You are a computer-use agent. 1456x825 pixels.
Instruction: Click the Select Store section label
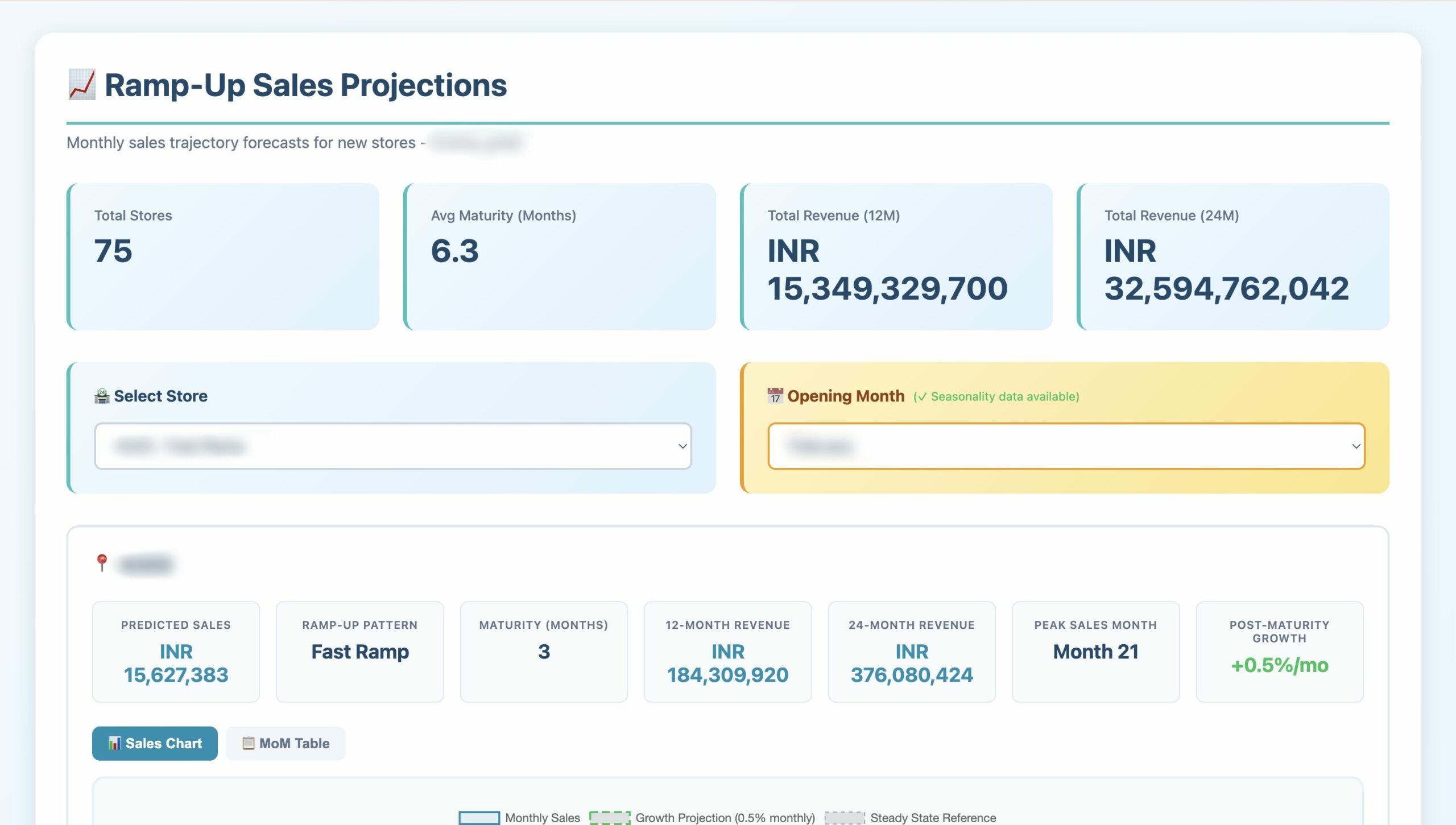pos(160,396)
